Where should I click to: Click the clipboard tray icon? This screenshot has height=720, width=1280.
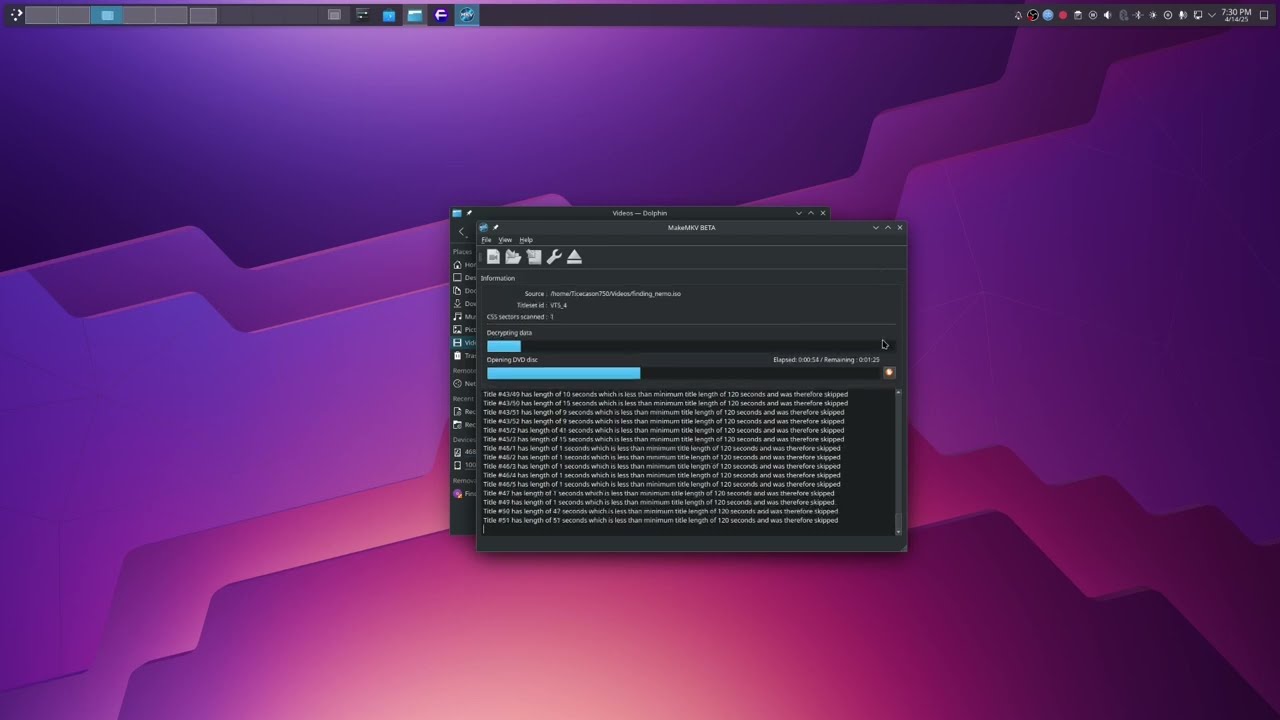(1078, 15)
